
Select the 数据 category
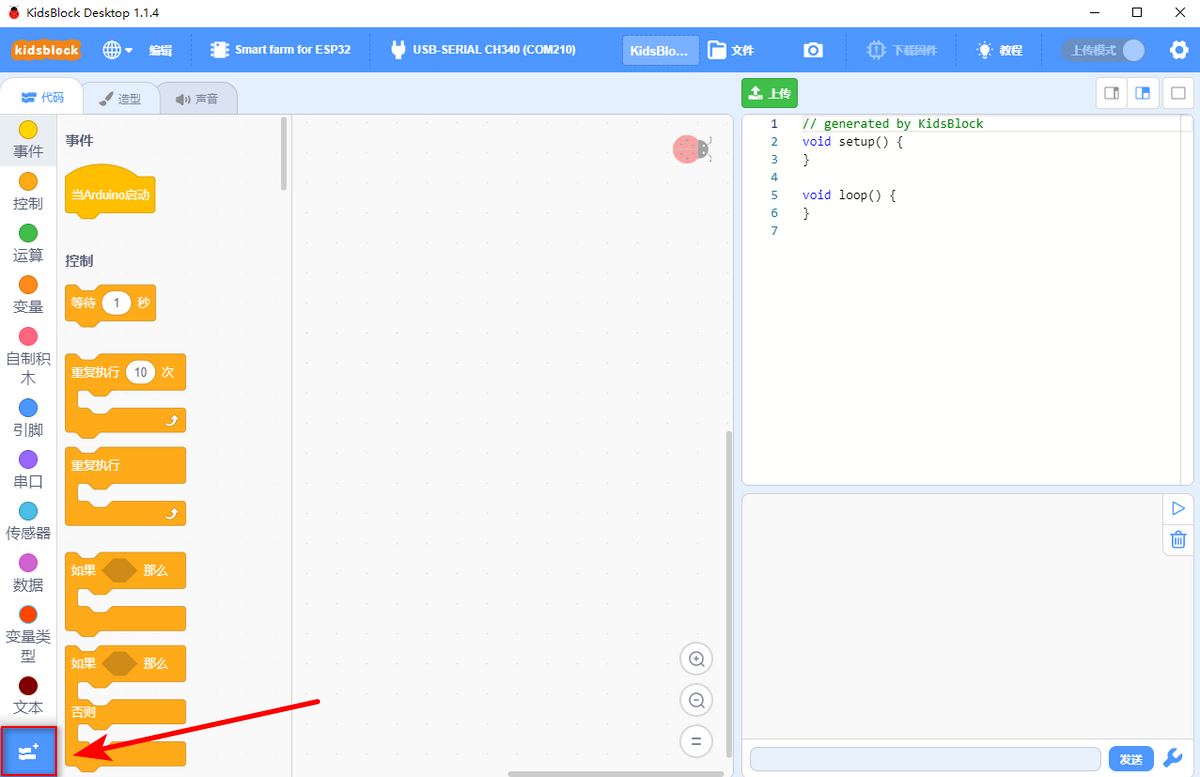[x=28, y=574]
